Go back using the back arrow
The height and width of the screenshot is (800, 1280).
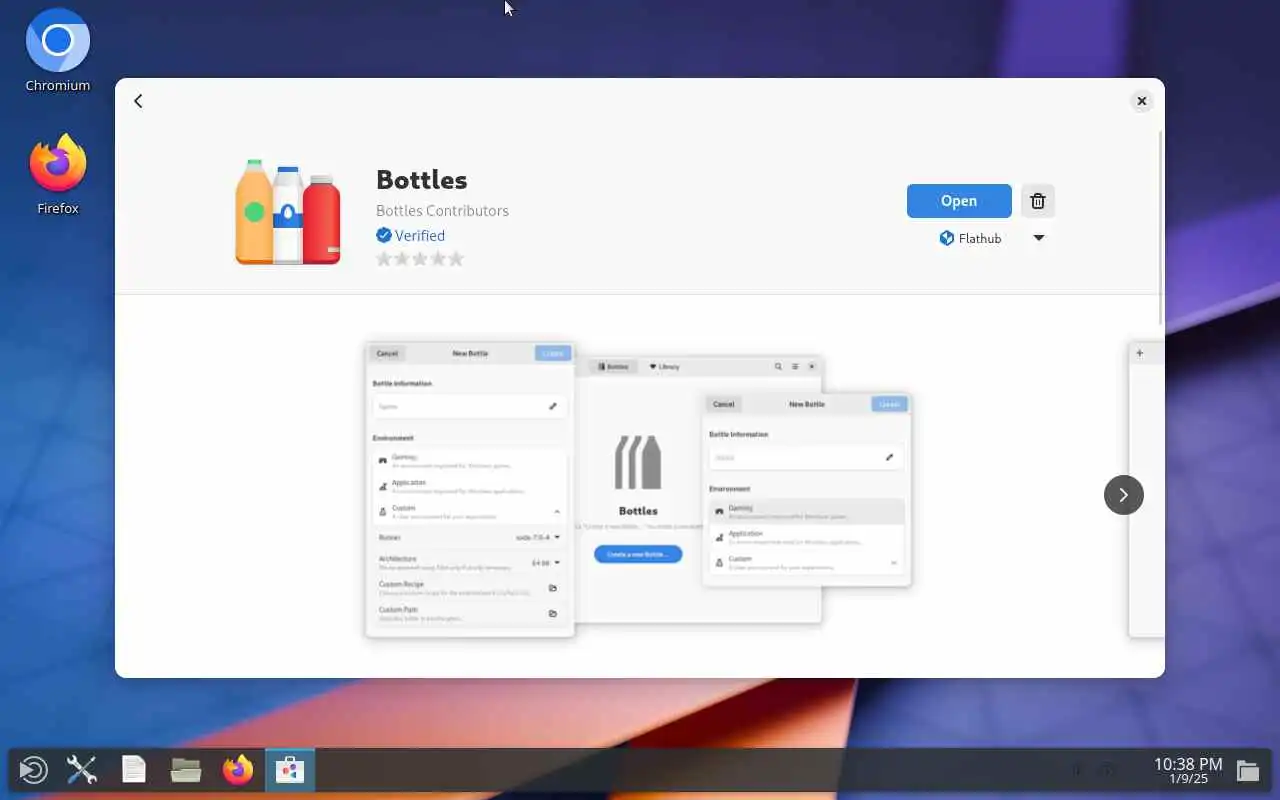click(138, 101)
